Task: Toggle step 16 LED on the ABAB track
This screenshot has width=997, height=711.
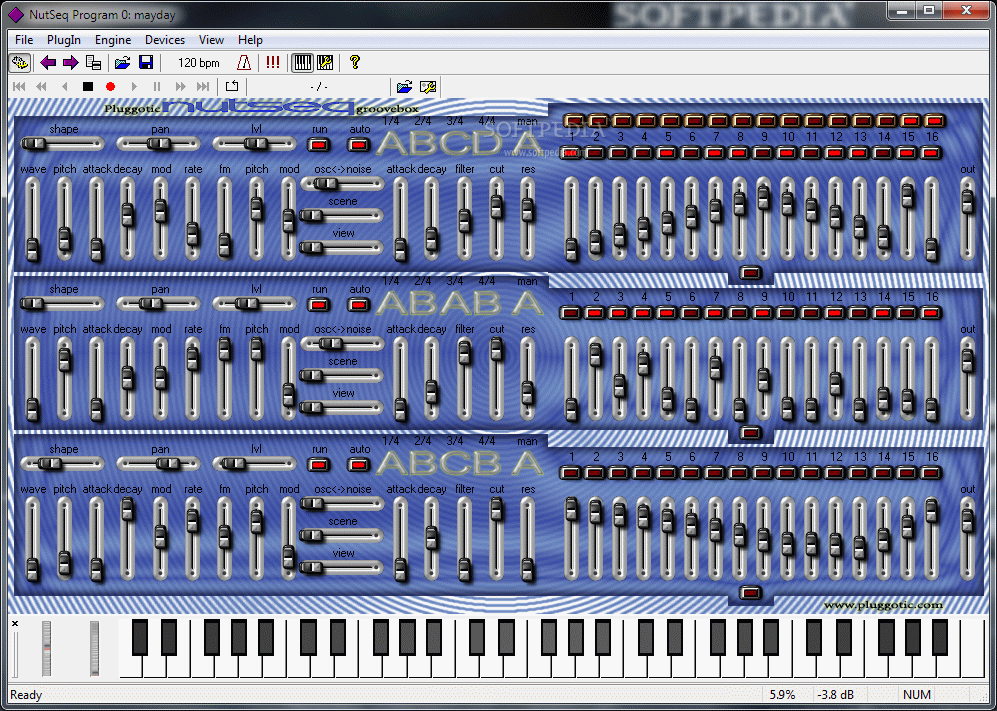Action: [x=931, y=313]
